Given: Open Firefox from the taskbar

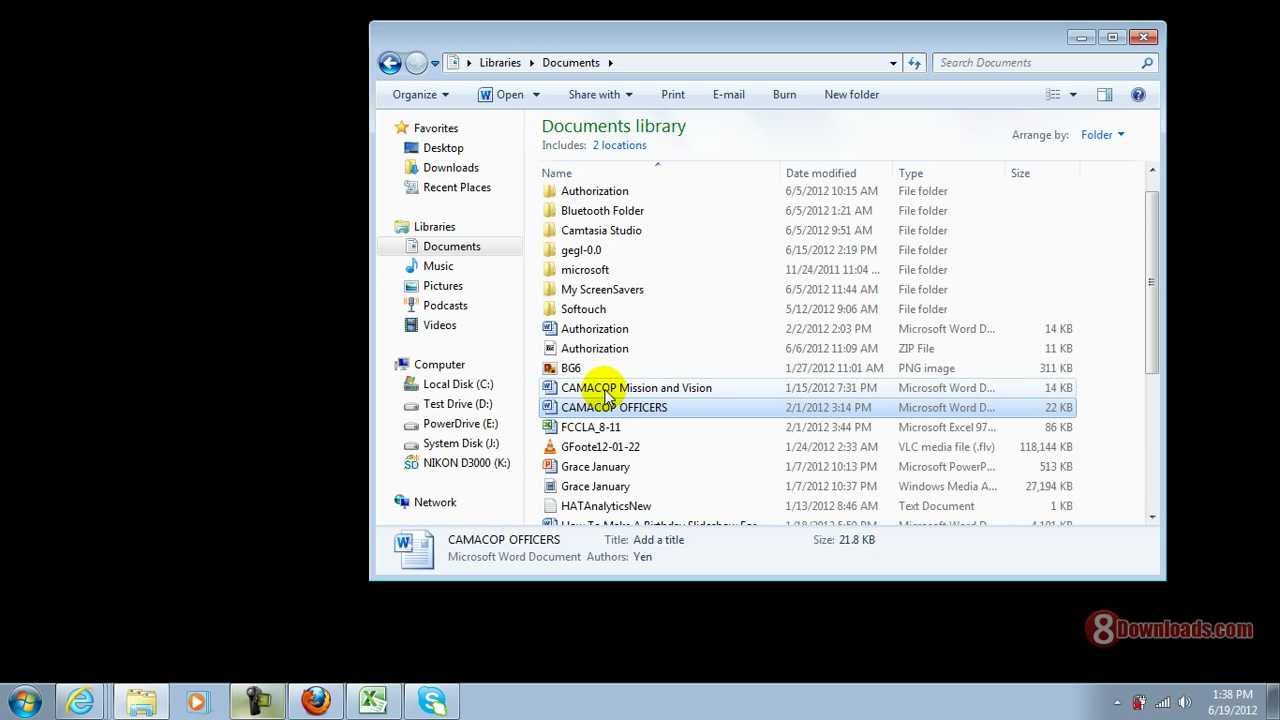Looking at the screenshot, I should (x=316, y=701).
